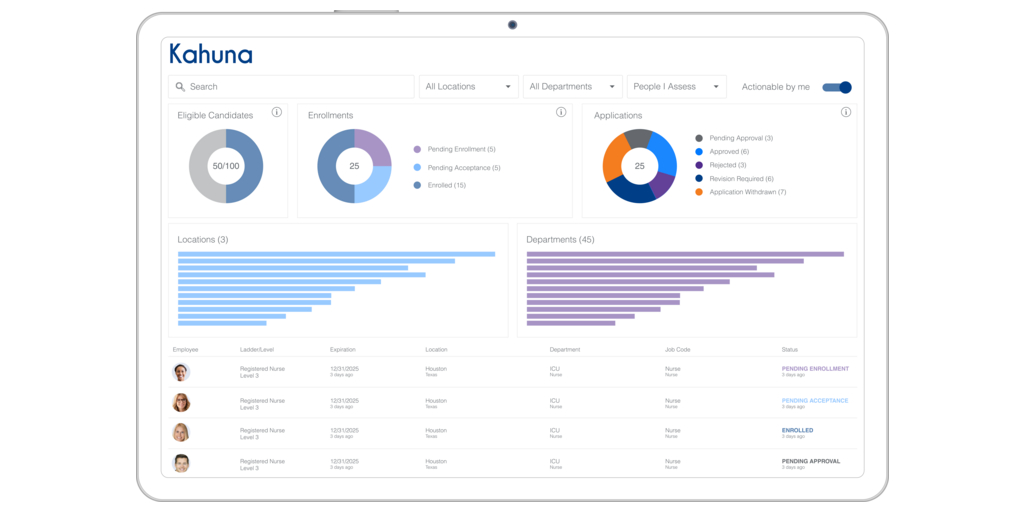Select the second employee's avatar photo
1024x512 pixels.
181,403
